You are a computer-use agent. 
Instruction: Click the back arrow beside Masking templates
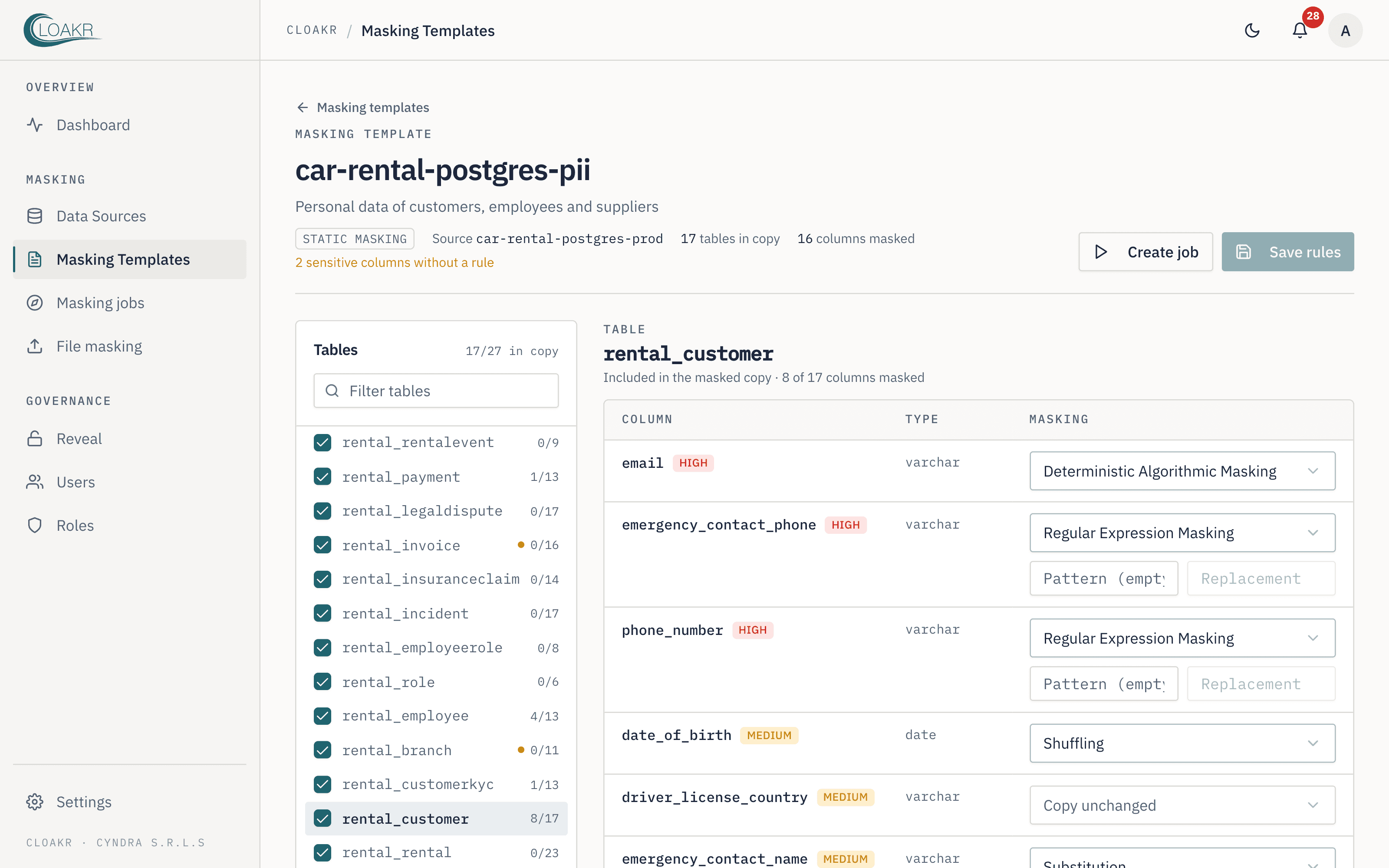point(303,107)
